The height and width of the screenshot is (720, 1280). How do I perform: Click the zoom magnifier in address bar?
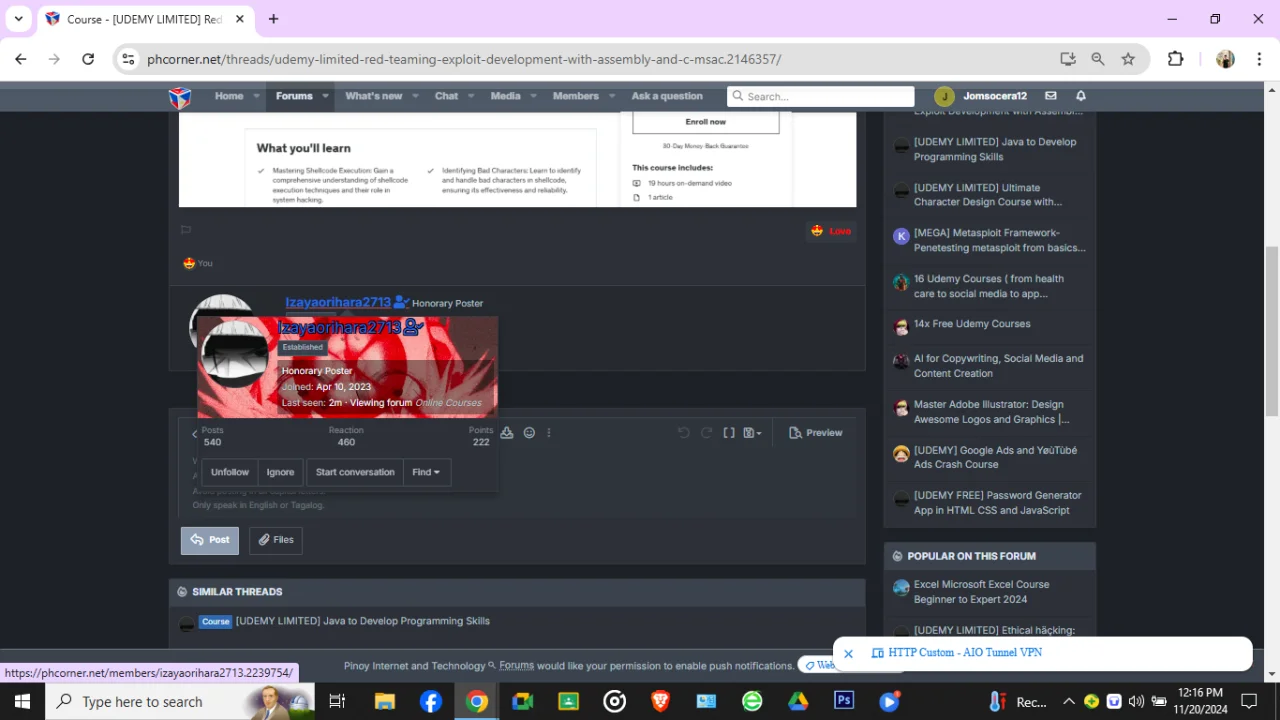(x=1098, y=59)
